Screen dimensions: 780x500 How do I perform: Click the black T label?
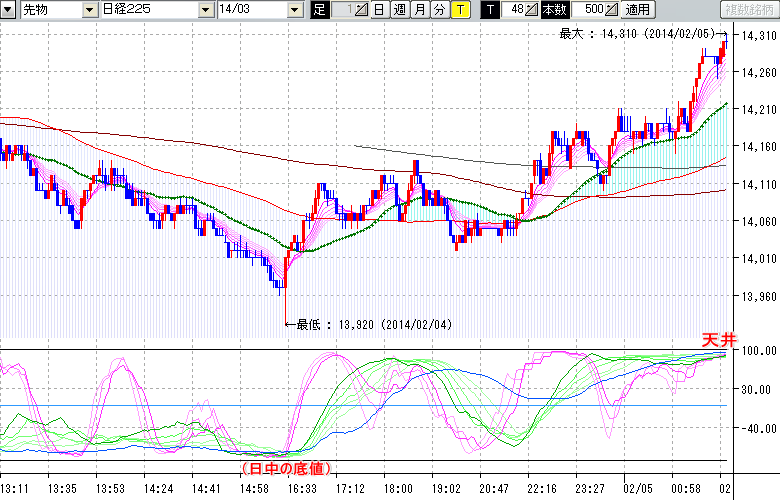pyautogui.click(x=489, y=9)
